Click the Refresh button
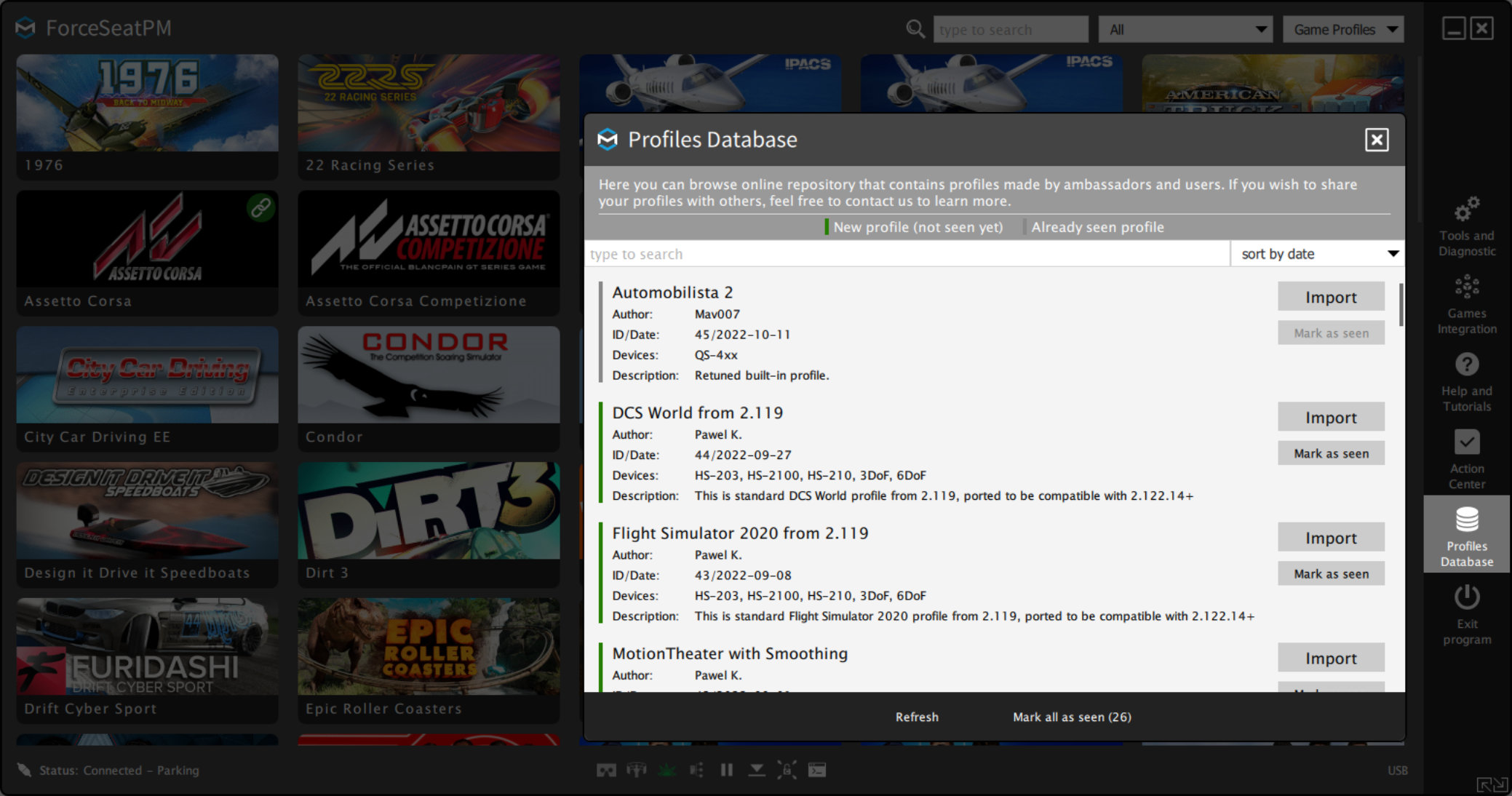Screen dimensions: 1512x796 917,717
